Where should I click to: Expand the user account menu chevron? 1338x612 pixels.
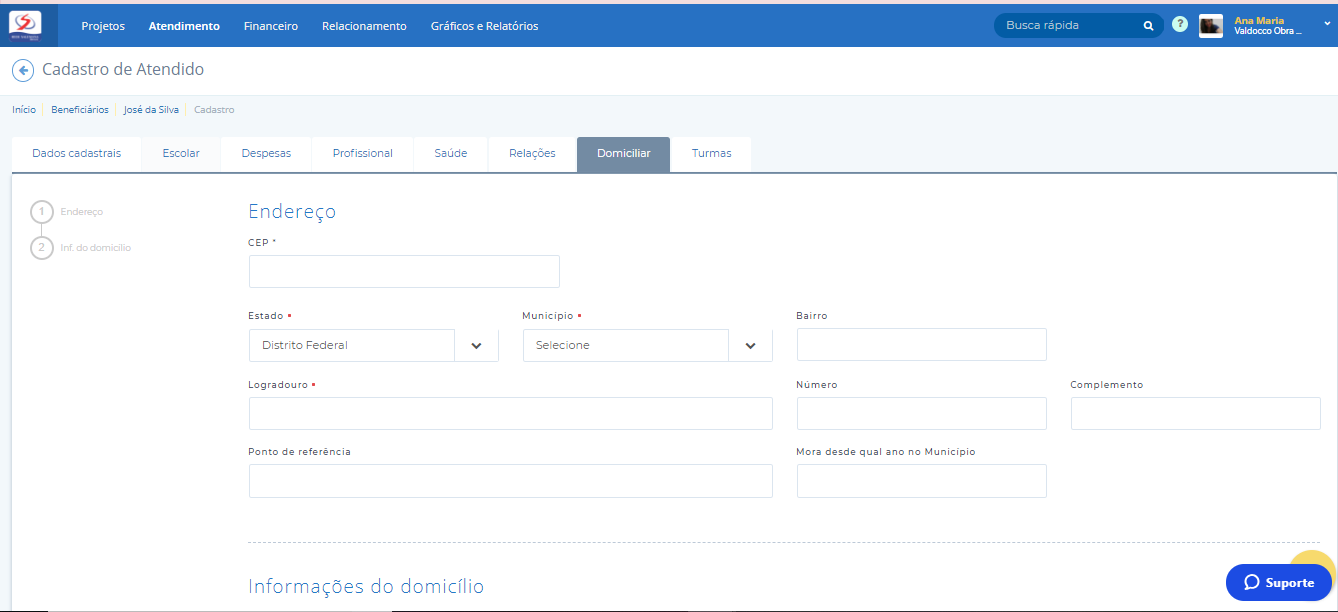pyautogui.click(x=1327, y=24)
